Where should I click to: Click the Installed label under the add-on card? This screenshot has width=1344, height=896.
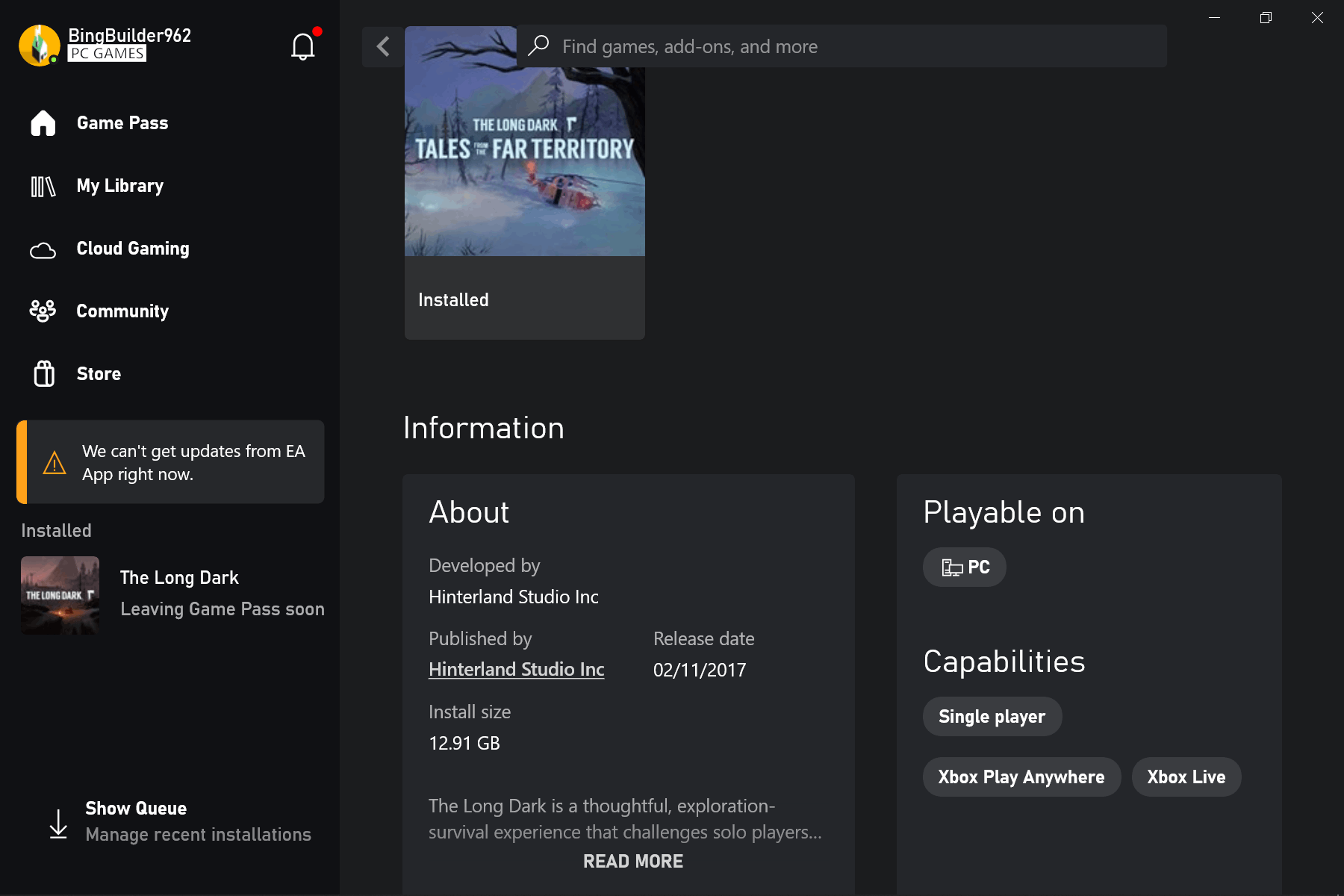(453, 300)
